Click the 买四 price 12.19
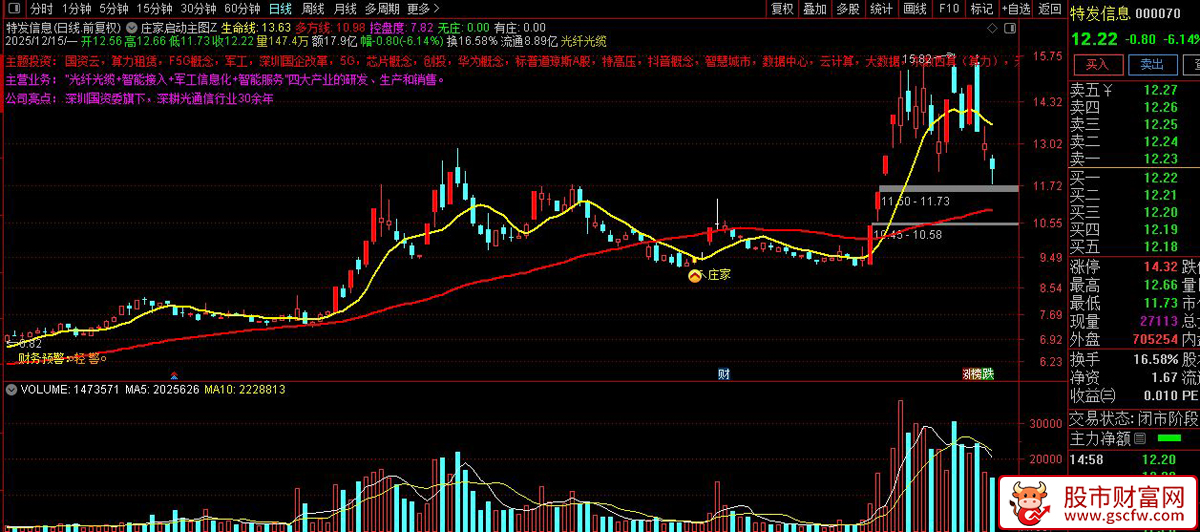Screen dimensions: 1200x532 (x=1161, y=229)
